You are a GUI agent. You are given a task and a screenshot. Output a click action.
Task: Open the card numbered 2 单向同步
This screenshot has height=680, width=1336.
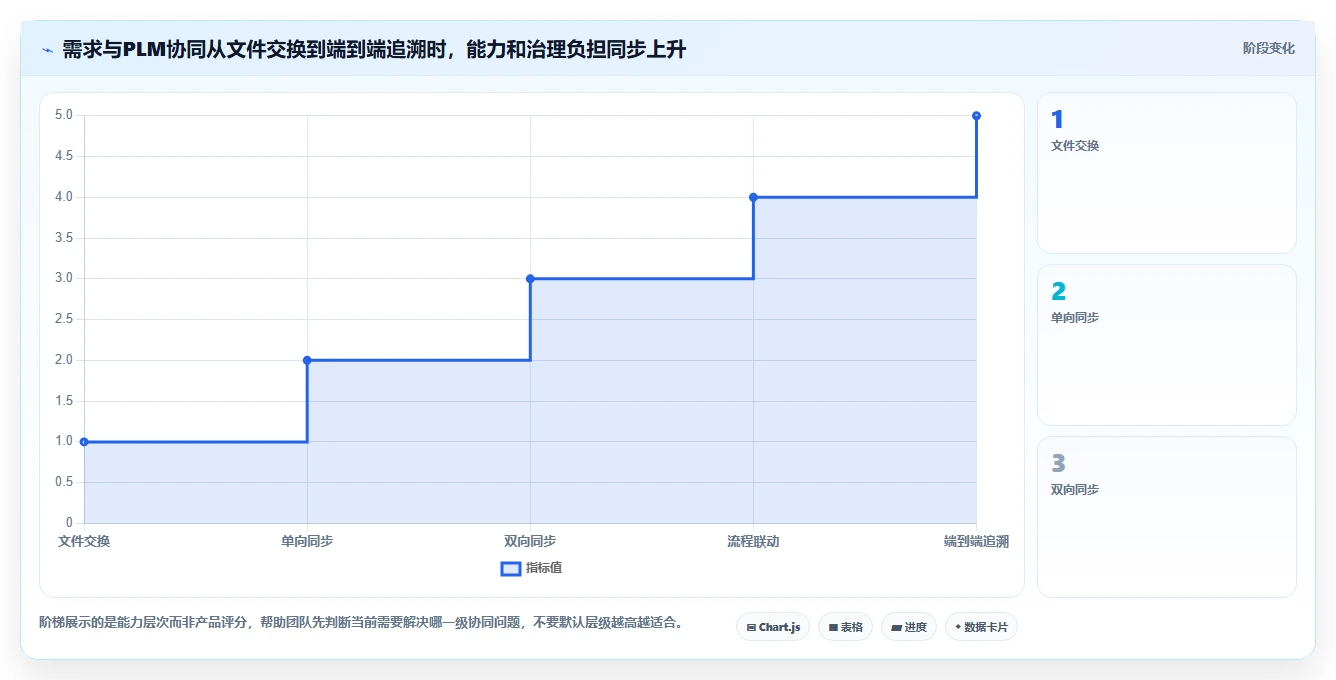coord(1167,345)
